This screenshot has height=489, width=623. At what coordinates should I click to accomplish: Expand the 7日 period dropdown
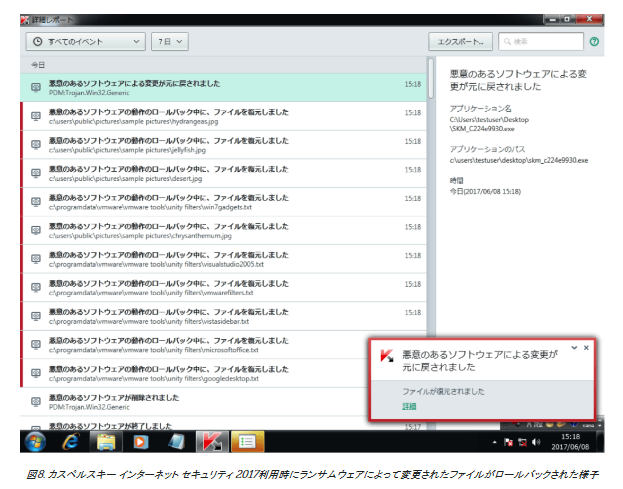pos(170,42)
